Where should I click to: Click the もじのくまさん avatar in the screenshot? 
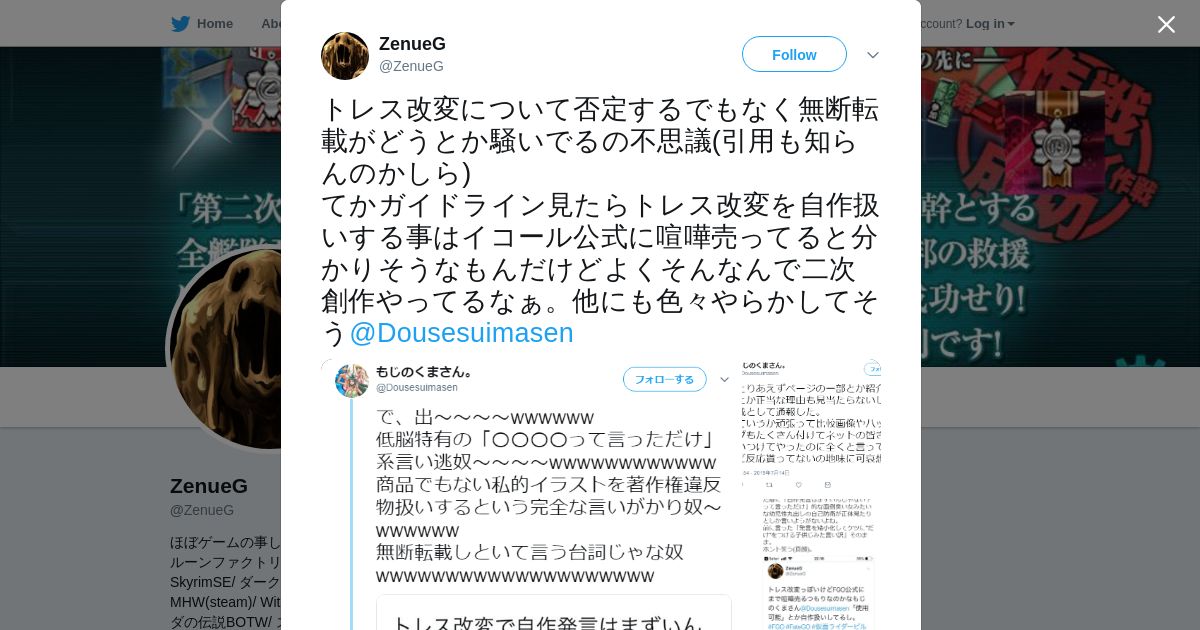(352, 381)
